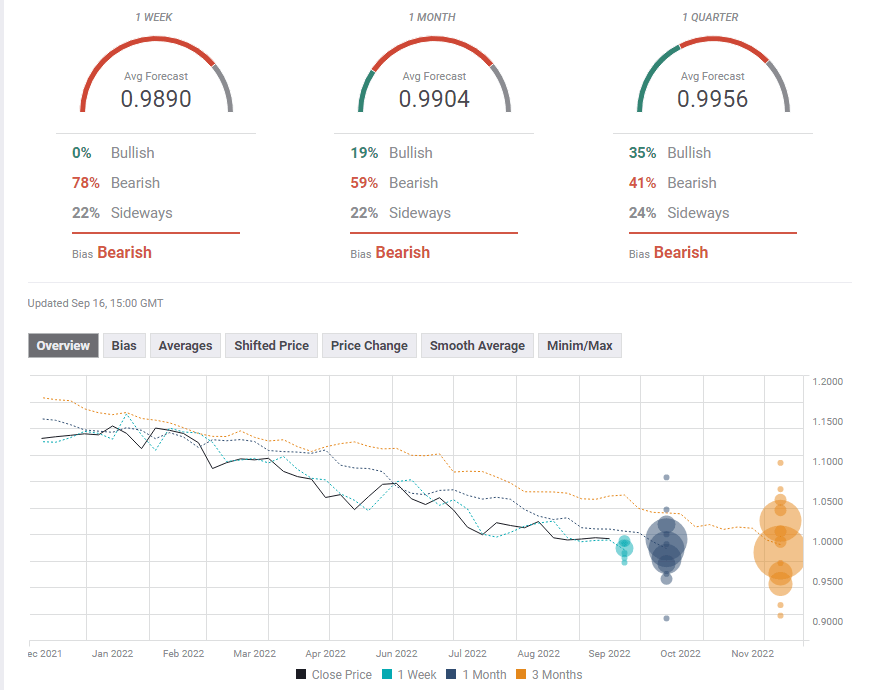Viewport: 879px width, 690px height.
Task: Click the dark blue October forecast bubble
Action: coord(666,545)
